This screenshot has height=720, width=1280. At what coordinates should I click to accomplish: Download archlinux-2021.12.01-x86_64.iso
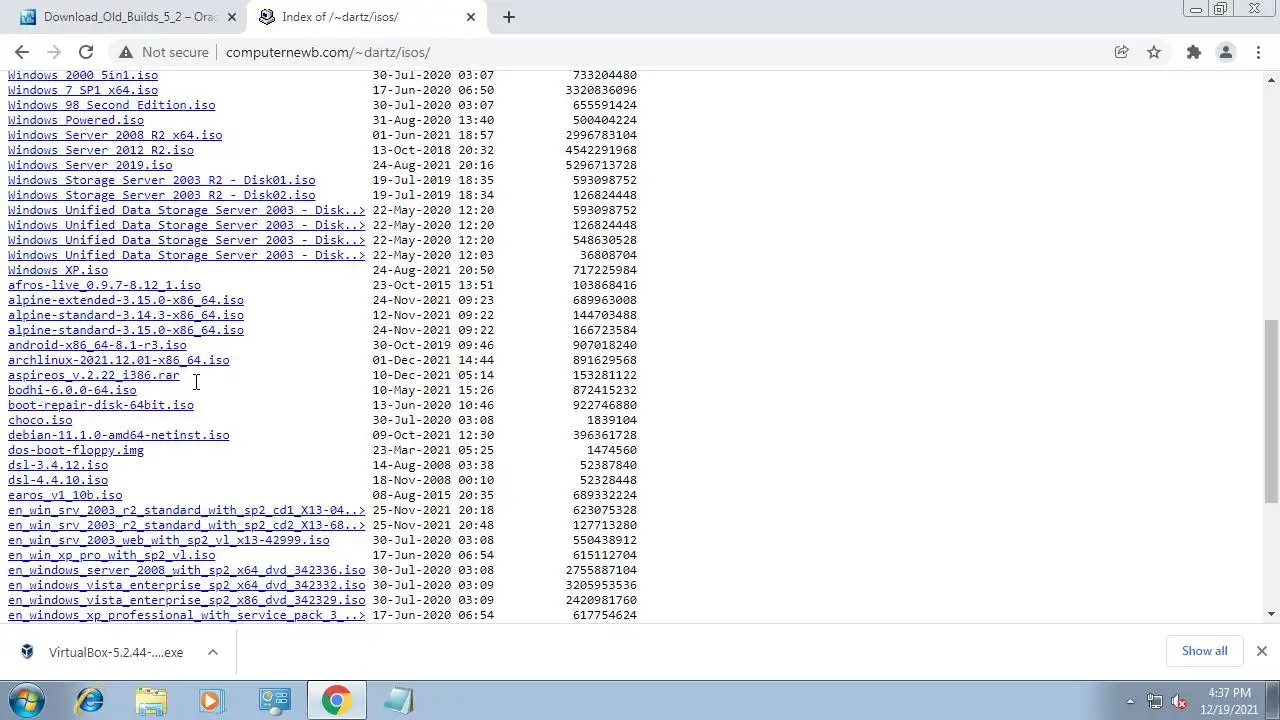pos(118,360)
